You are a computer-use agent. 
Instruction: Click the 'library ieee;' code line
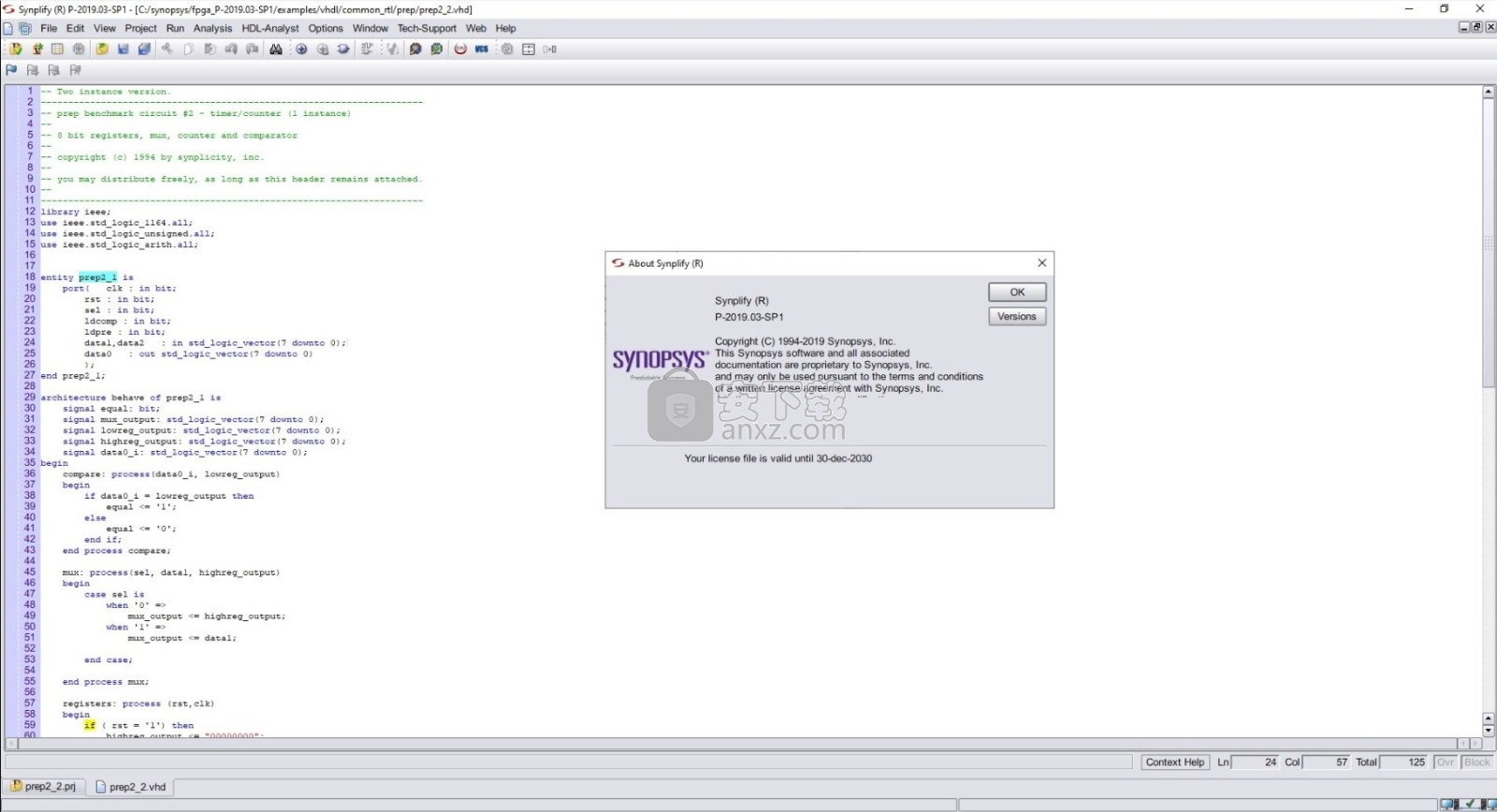(x=76, y=212)
